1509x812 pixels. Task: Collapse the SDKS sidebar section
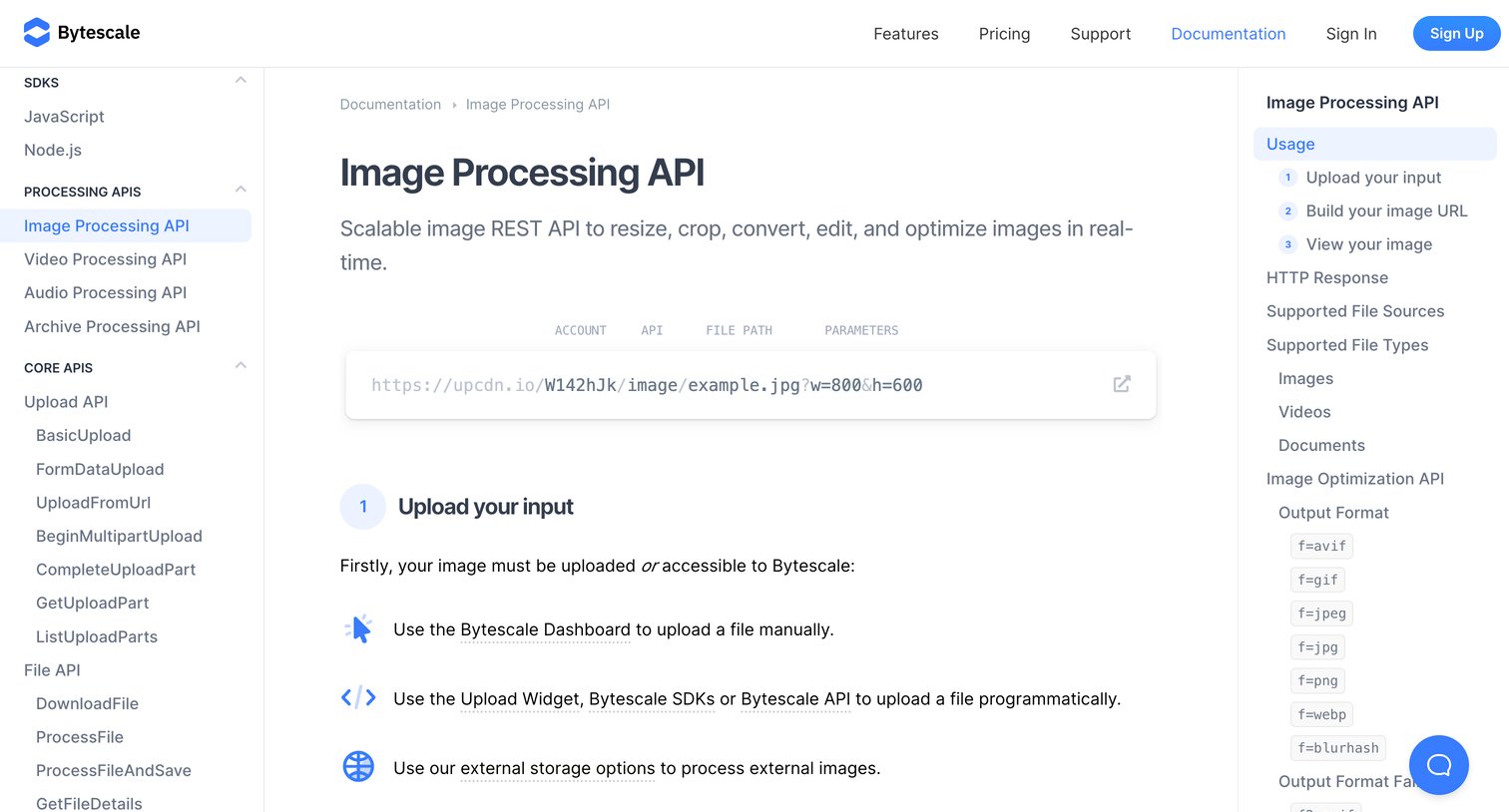pos(241,80)
